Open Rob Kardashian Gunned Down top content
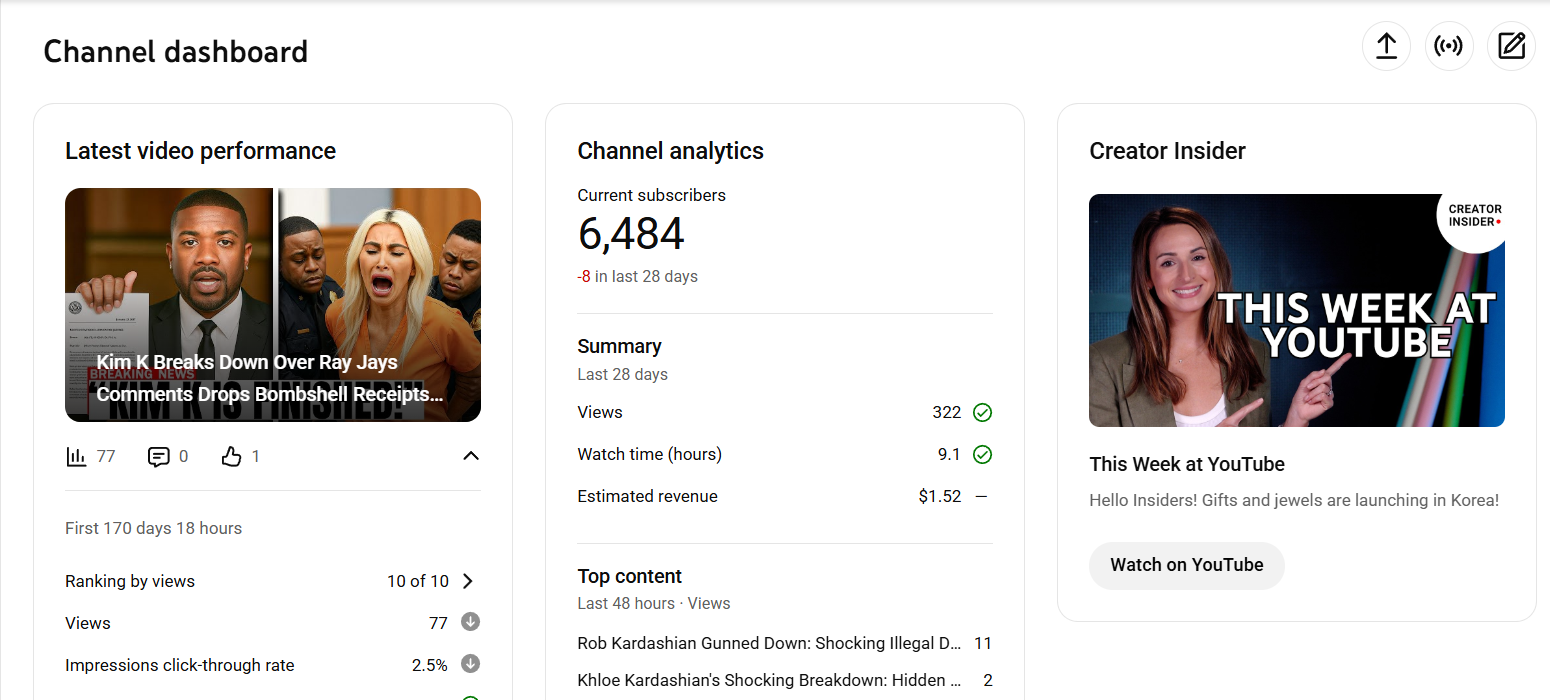The height and width of the screenshot is (700, 1550). tap(769, 643)
